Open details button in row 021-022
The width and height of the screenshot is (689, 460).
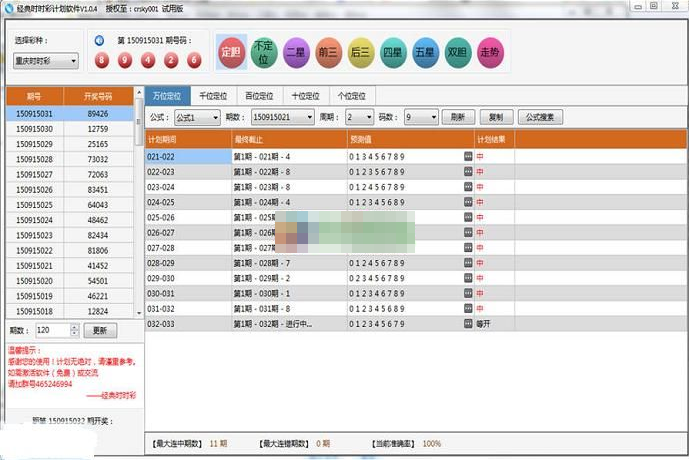tap(467, 157)
